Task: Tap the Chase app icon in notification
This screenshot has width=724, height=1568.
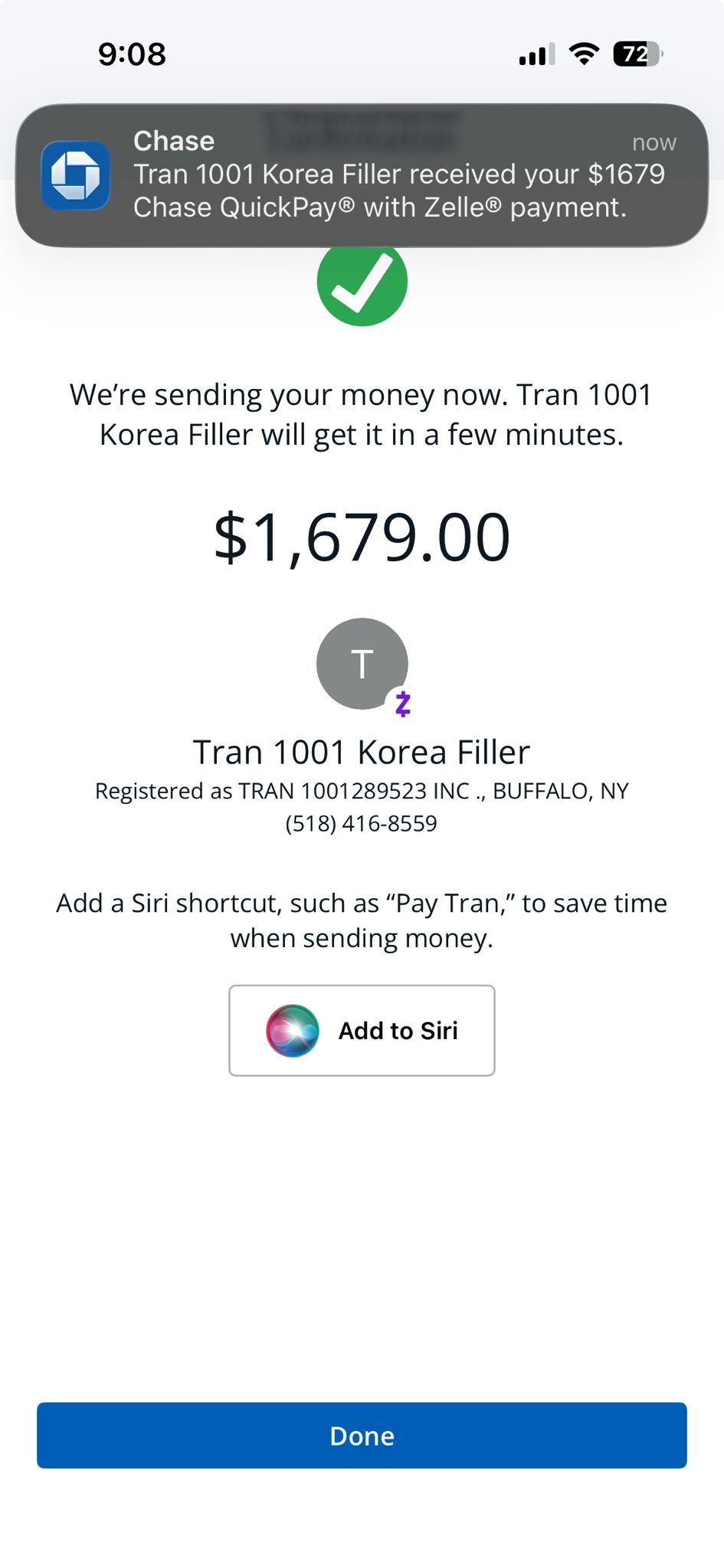Action: pyautogui.click(x=75, y=175)
